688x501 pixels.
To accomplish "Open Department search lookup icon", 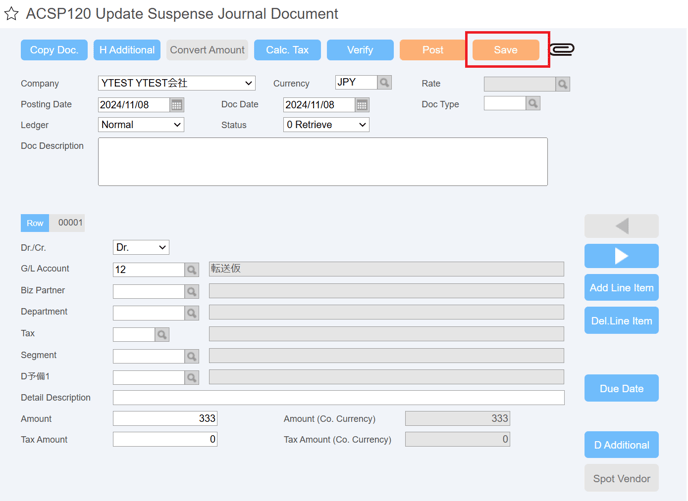I will coord(192,313).
